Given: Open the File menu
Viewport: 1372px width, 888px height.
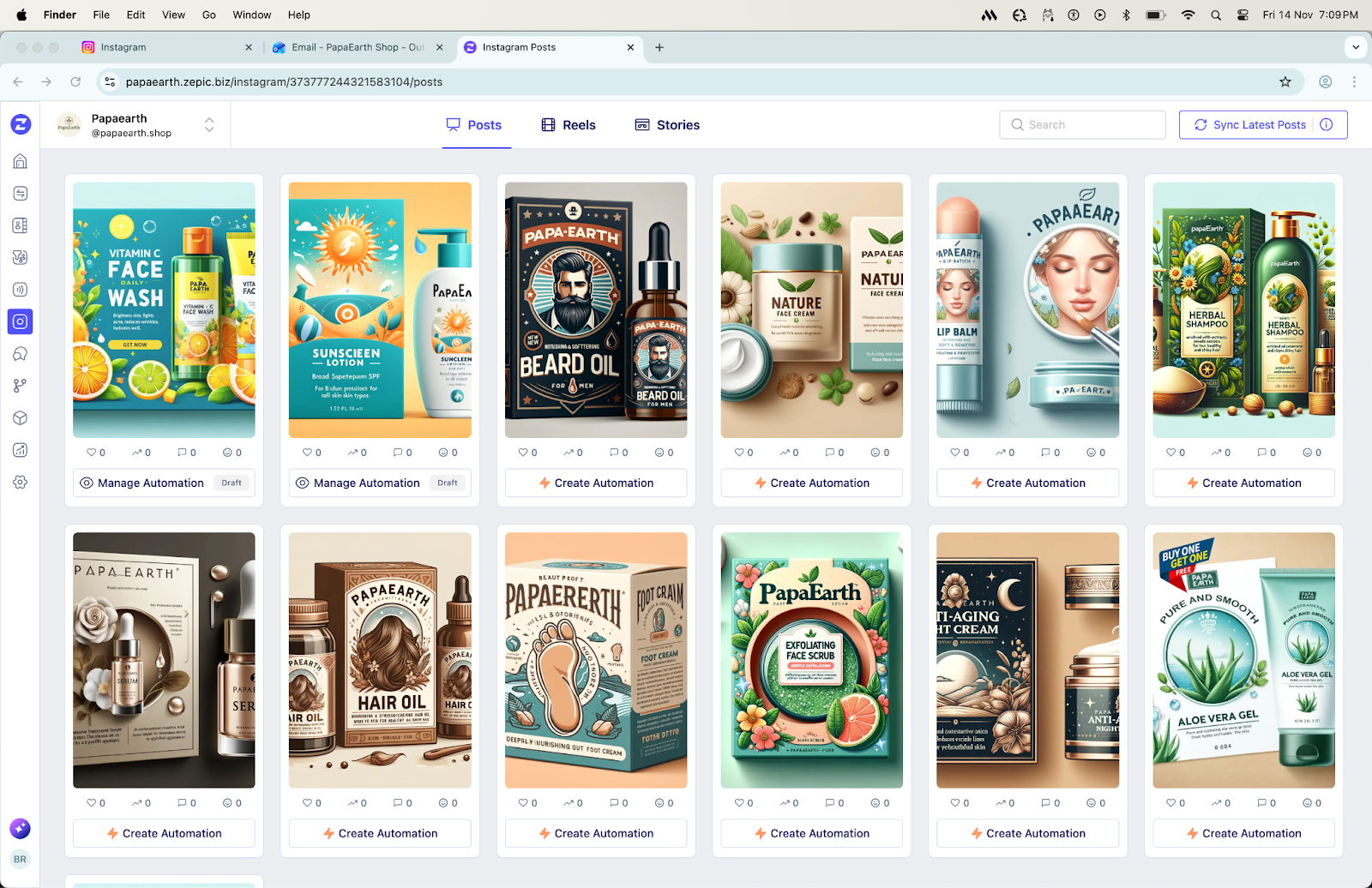Looking at the screenshot, I should click(x=101, y=15).
